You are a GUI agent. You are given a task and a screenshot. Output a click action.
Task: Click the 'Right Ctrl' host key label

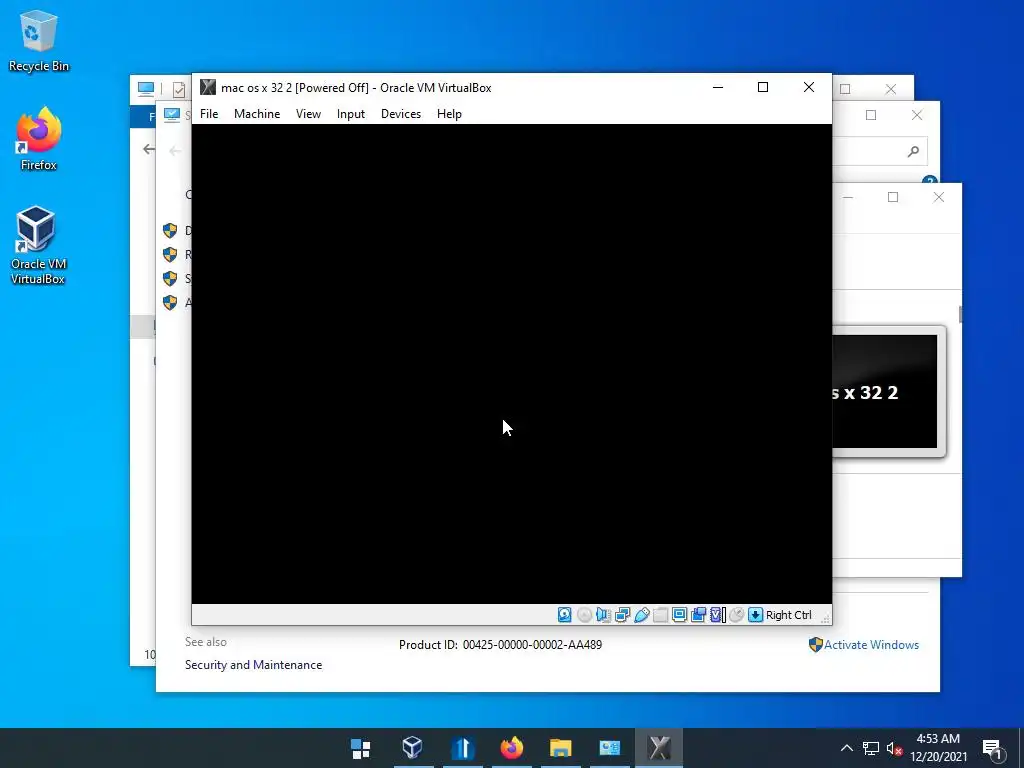click(x=788, y=615)
